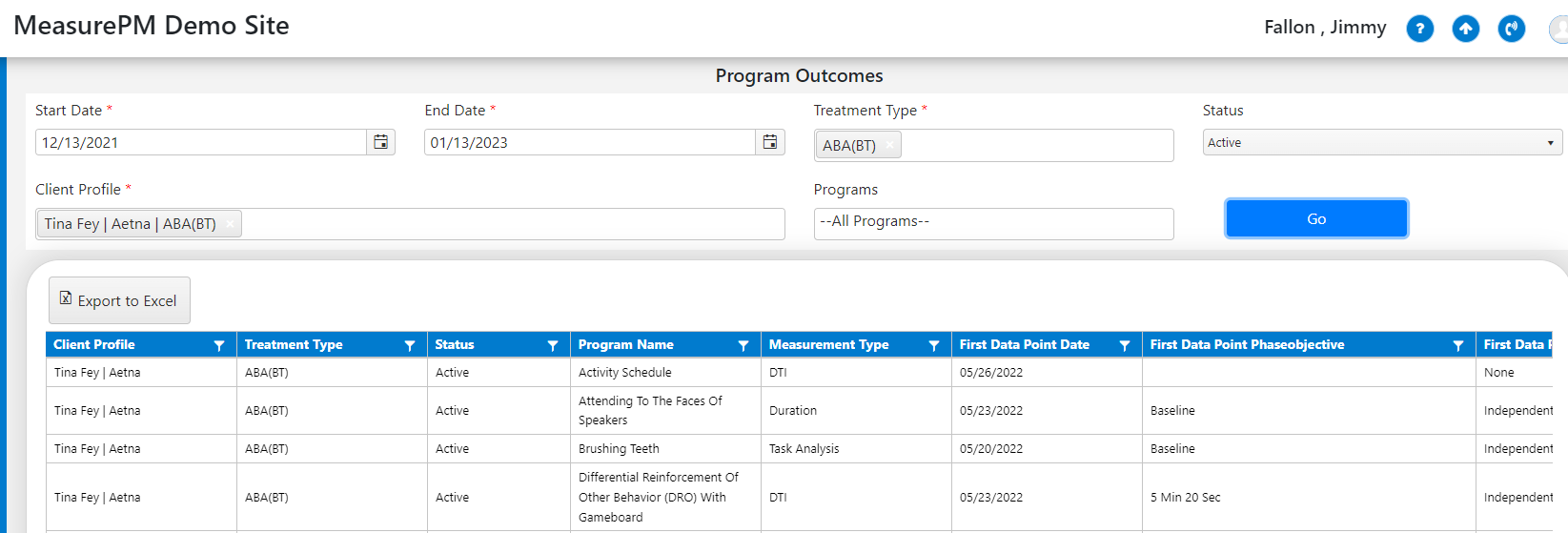Viewport: 1568px width, 533px height.
Task: Click the Fallon, Jimmy user name
Action: (1325, 28)
